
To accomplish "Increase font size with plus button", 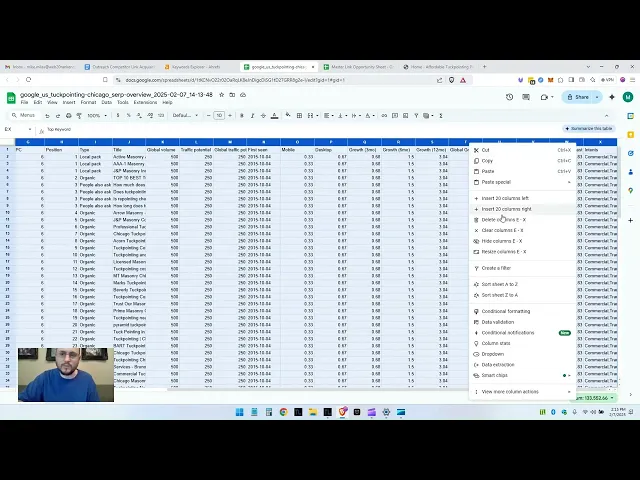I will coord(230,116).
